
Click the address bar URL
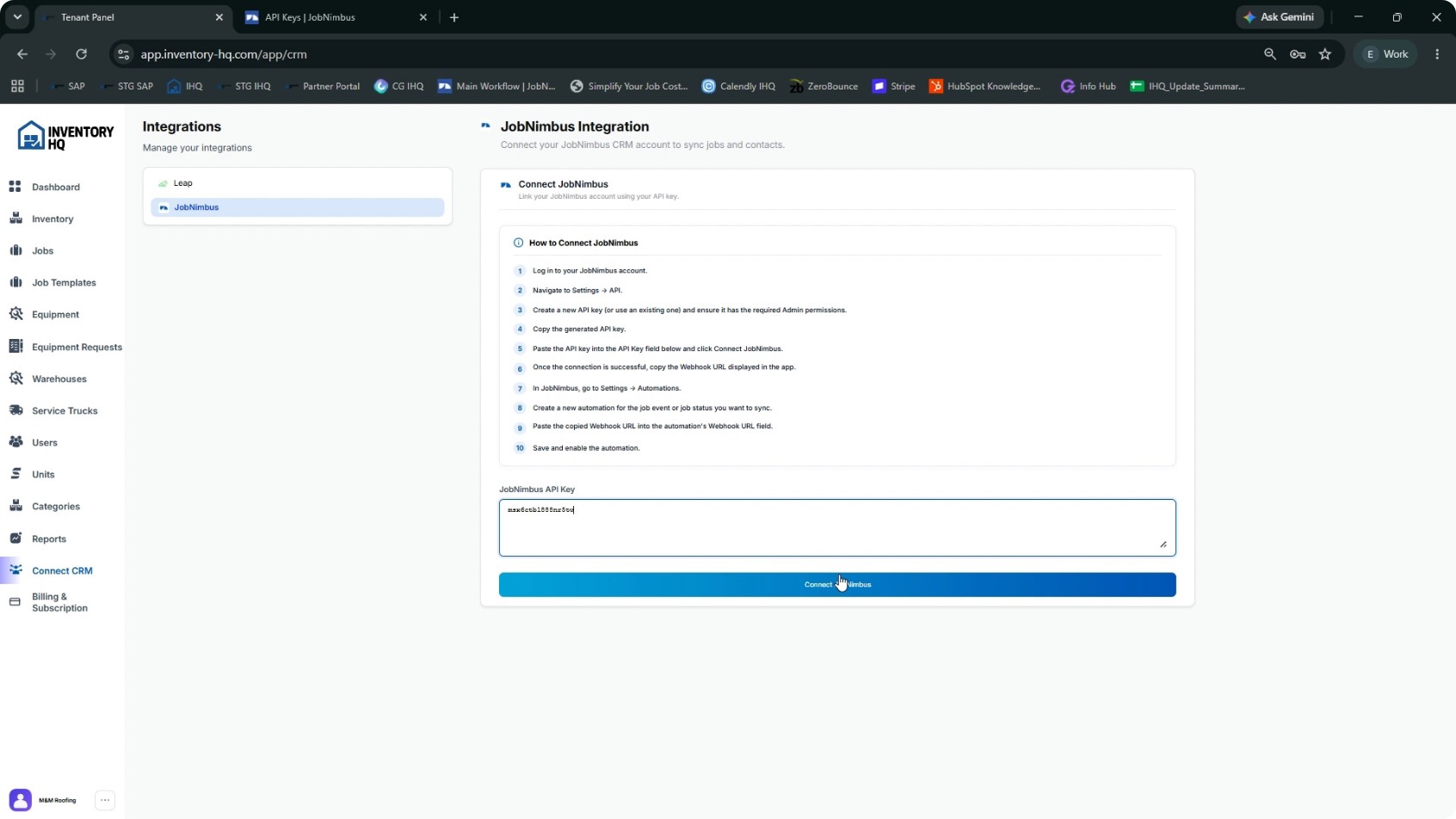click(x=224, y=54)
